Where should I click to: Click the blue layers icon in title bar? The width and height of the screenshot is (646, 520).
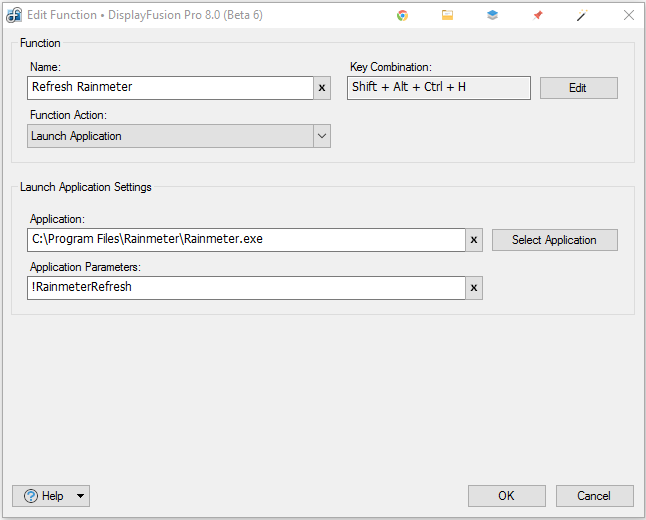click(492, 15)
